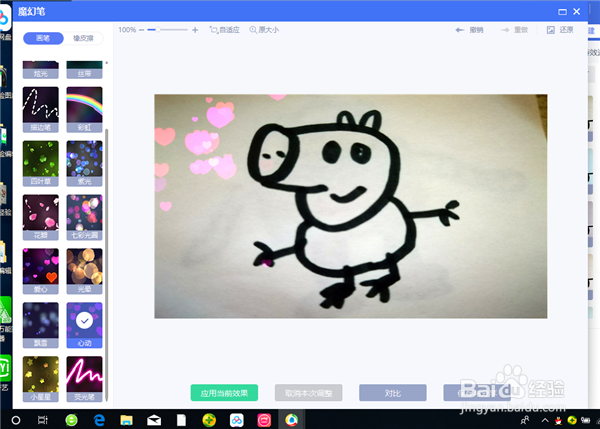Open the green plus taskbar icon
Screen dimensions: 600x429
[x=209, y=420]
